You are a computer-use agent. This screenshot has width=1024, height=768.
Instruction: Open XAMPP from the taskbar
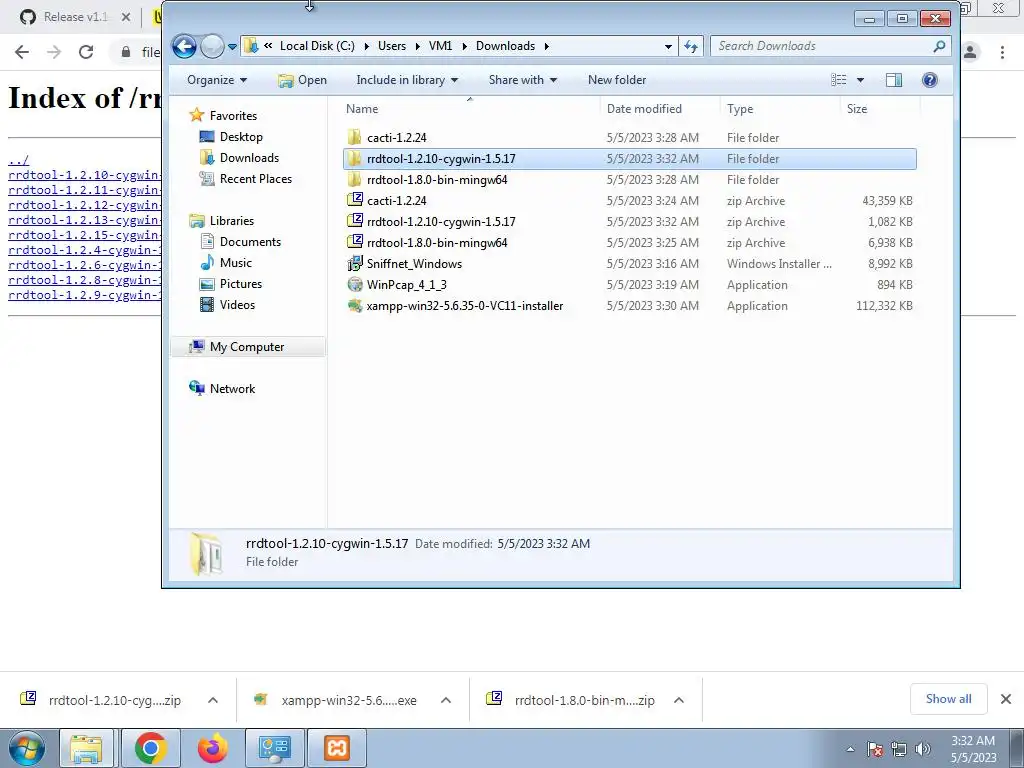tap(337, 748)
